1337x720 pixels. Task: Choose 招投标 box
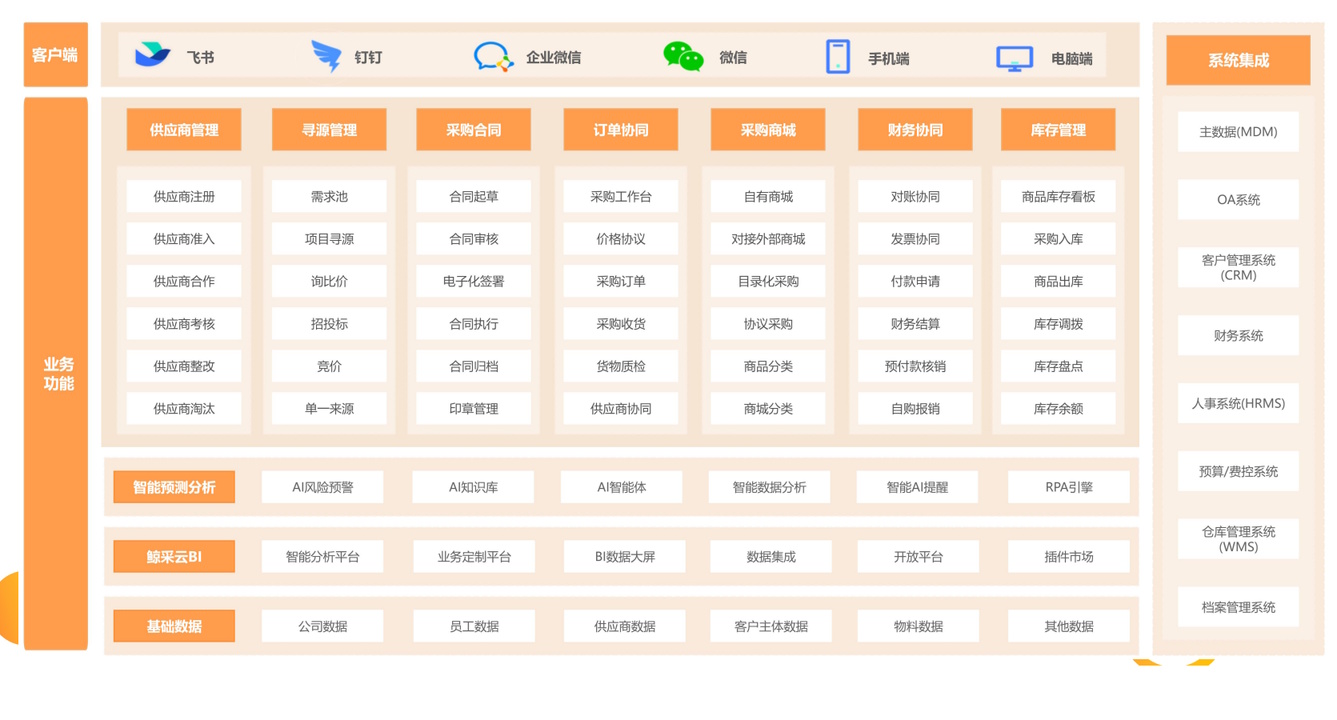(329, 324)
